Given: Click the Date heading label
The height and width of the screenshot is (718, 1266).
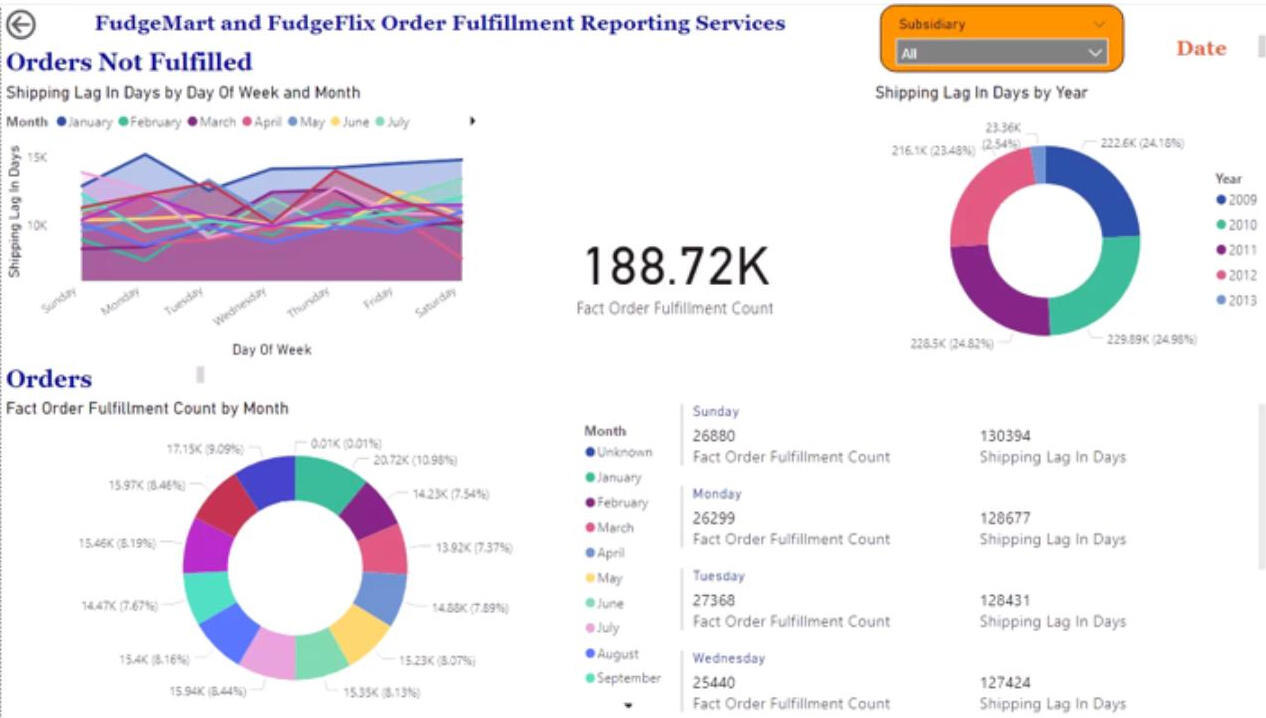Looking at the screenshot, I should coord(1200,49).
